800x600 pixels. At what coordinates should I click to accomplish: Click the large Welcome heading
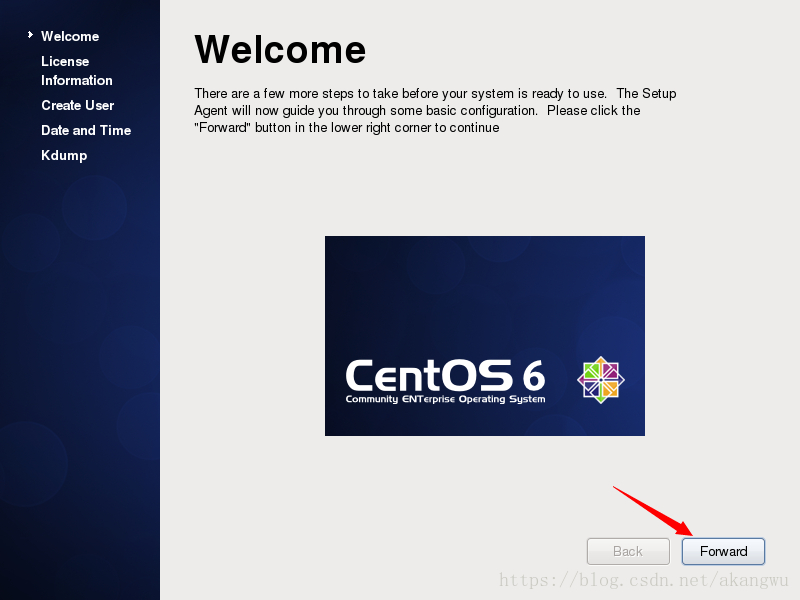tap(280, 49)
